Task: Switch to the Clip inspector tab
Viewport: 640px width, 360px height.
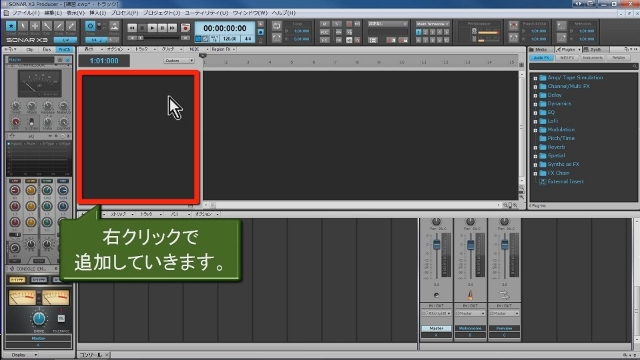Action: 30,49
